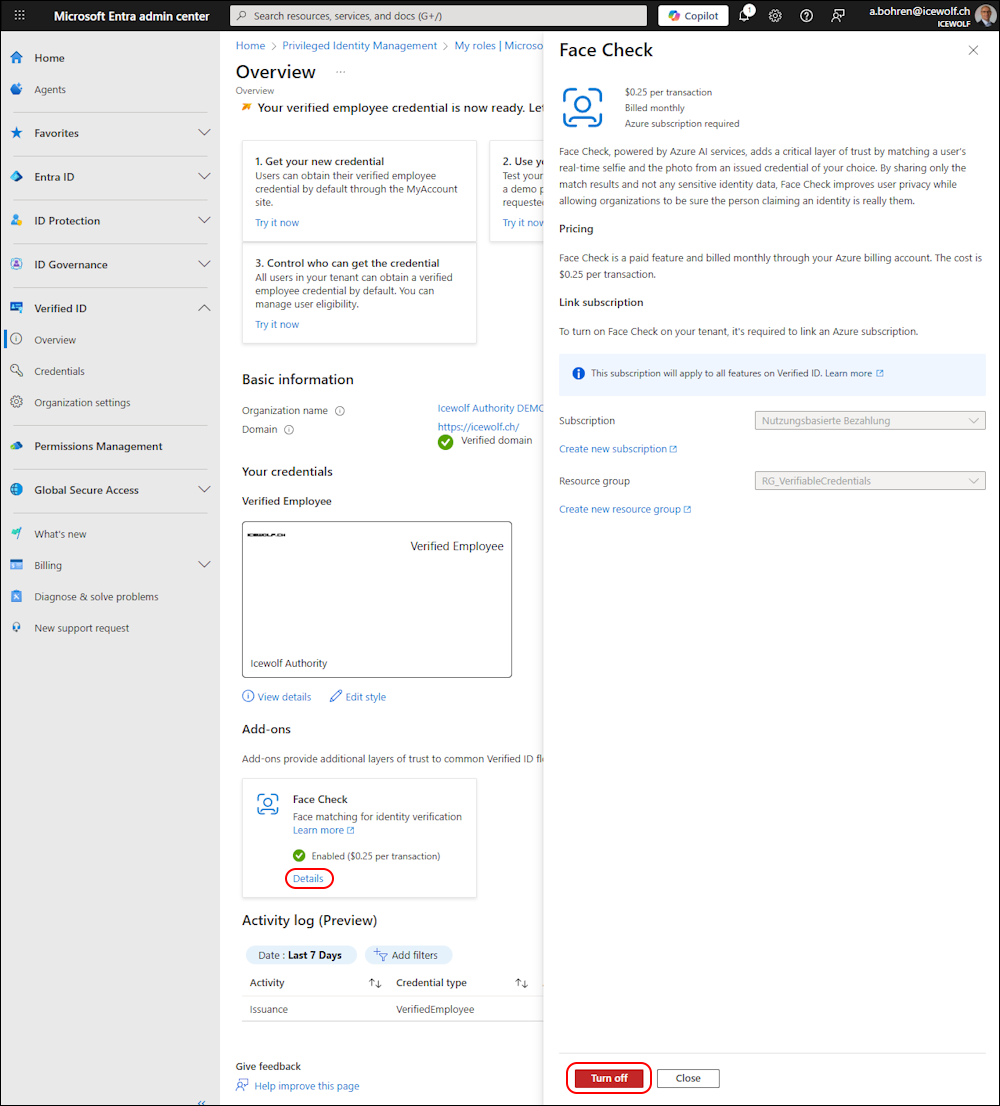1000x1106 pixels.
Task: Click Create new resource group link
Action: coord(625,509)
